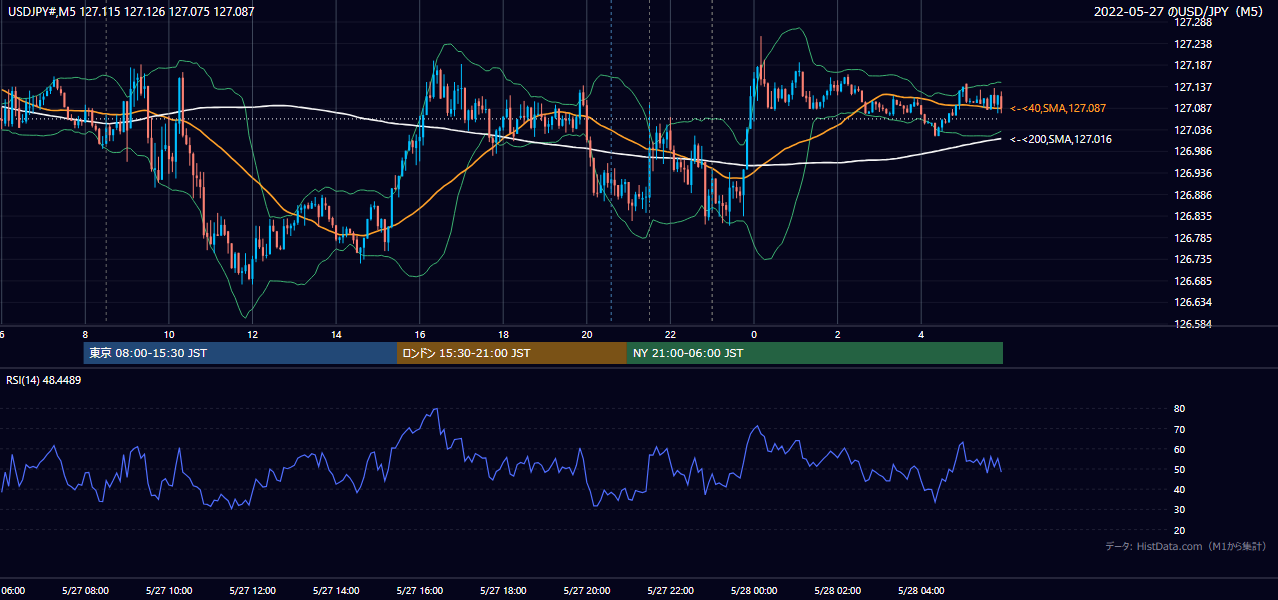This screenshot has height=600, width=1278.
Task: Click the RSI 20 level label
Action: point(1179,530)
